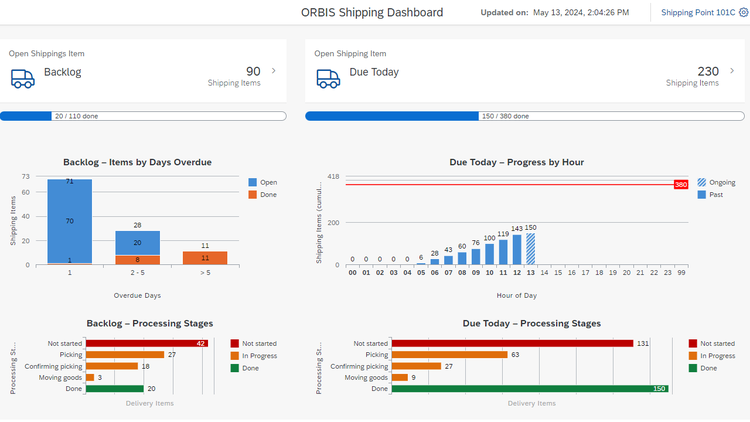Click the red 380 target line label
The width and height of the screenshot is (750, 422).
[x=681, y=185]
